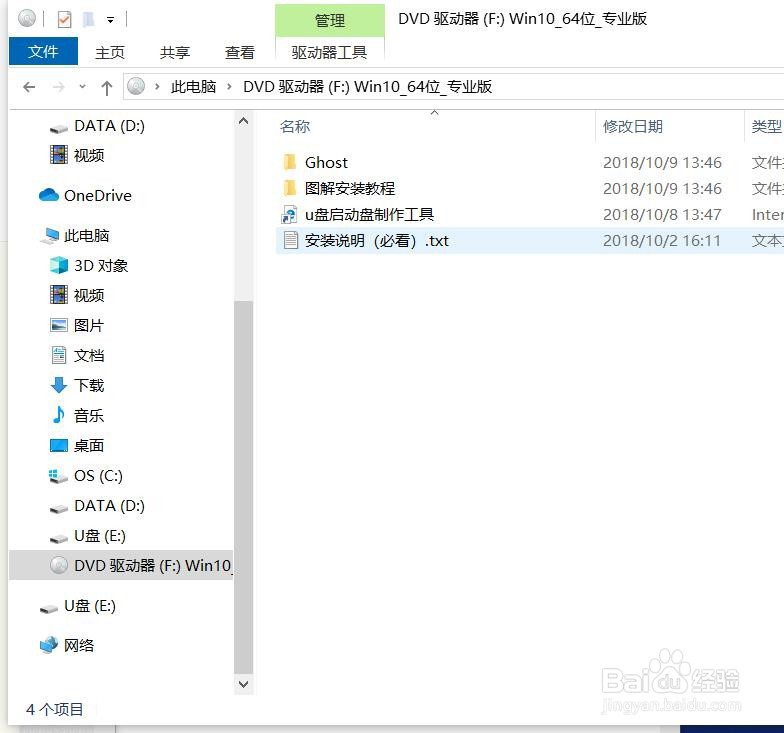784x733 pixels.
Task: Click the forward navigation arrow
Action: pyautogui.click(x=58, y=88)
